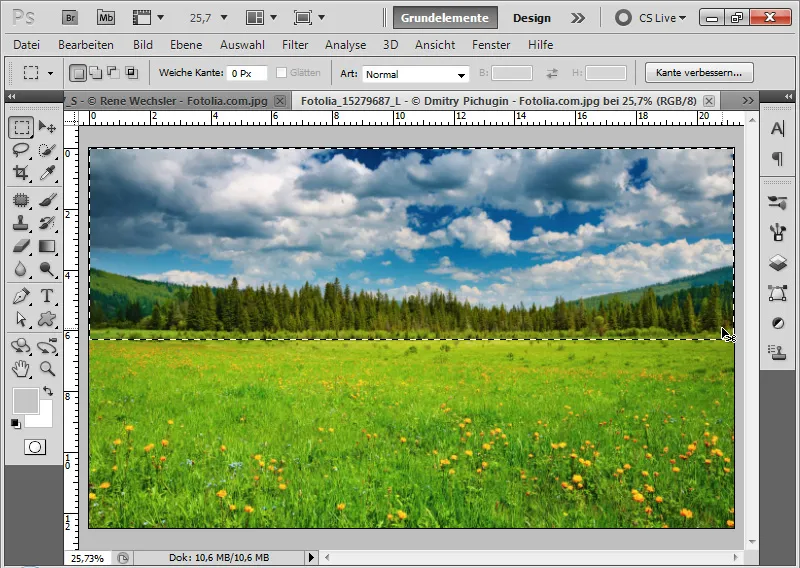
Task: Select the Clone Stamp tool
Action: point(21,223)
